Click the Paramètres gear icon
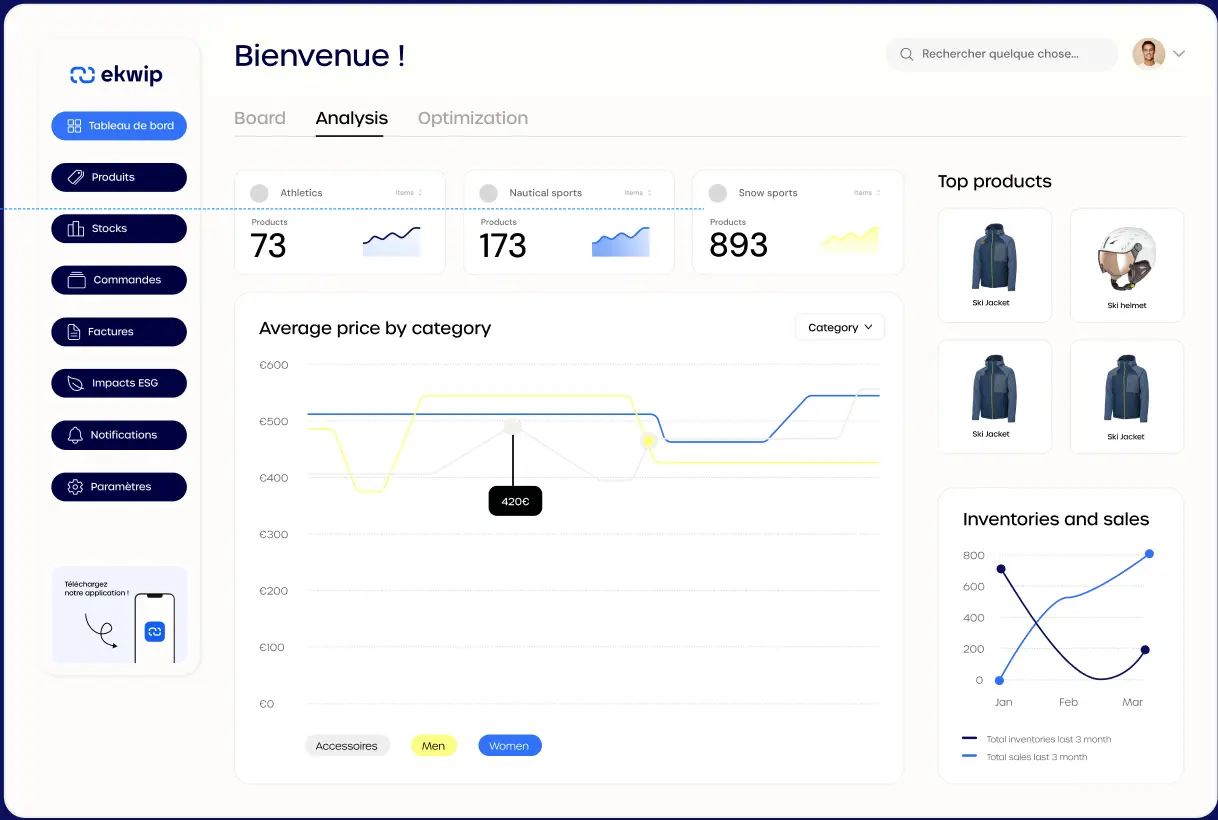The width and height of the screenshot is (1218, 820). coord(75,487)
